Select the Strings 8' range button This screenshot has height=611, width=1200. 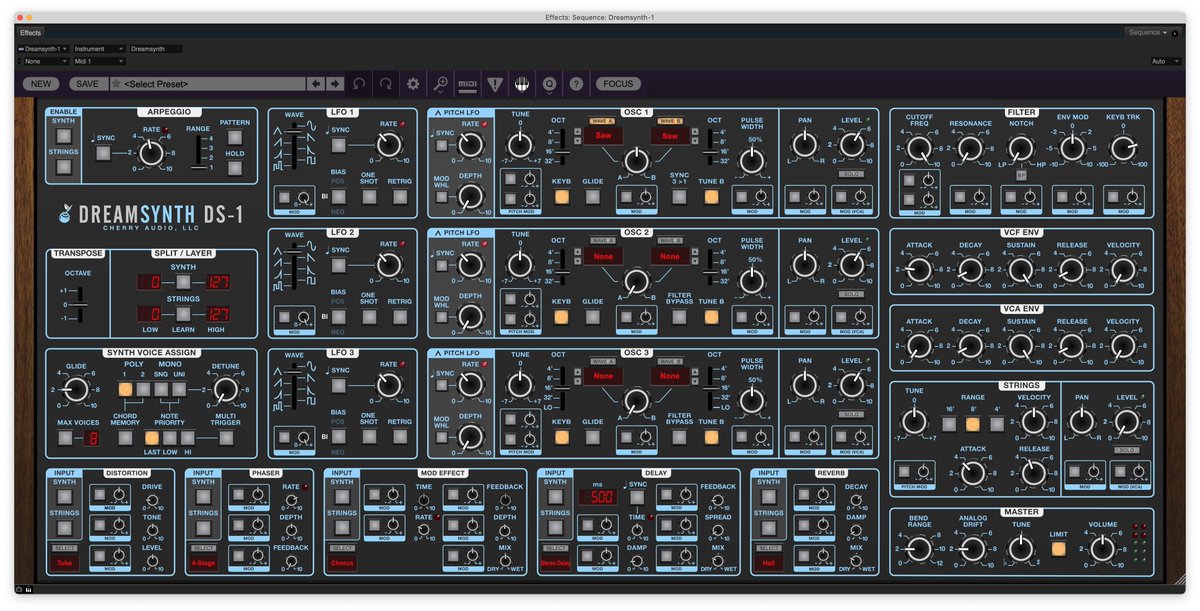pos(972,424)
